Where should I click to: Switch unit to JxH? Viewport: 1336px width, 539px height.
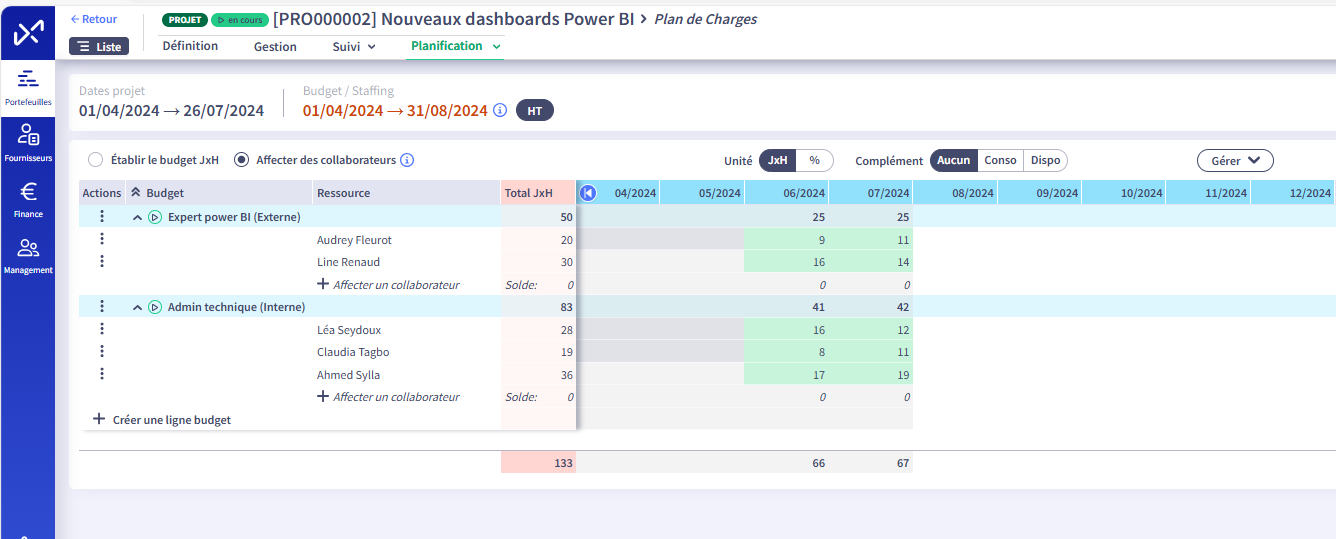778,160
